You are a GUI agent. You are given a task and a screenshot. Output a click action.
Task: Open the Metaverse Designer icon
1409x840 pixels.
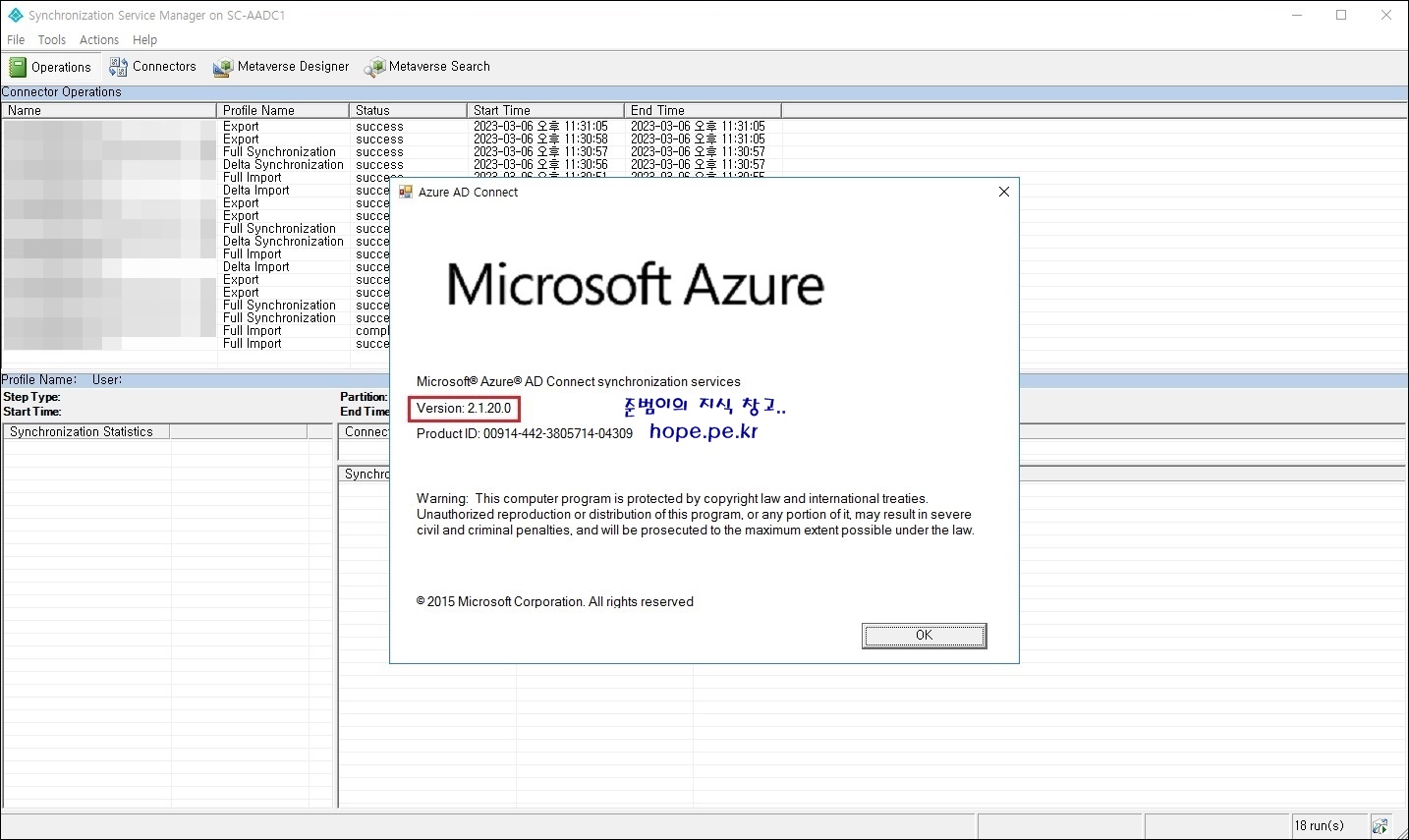[223, 67]
